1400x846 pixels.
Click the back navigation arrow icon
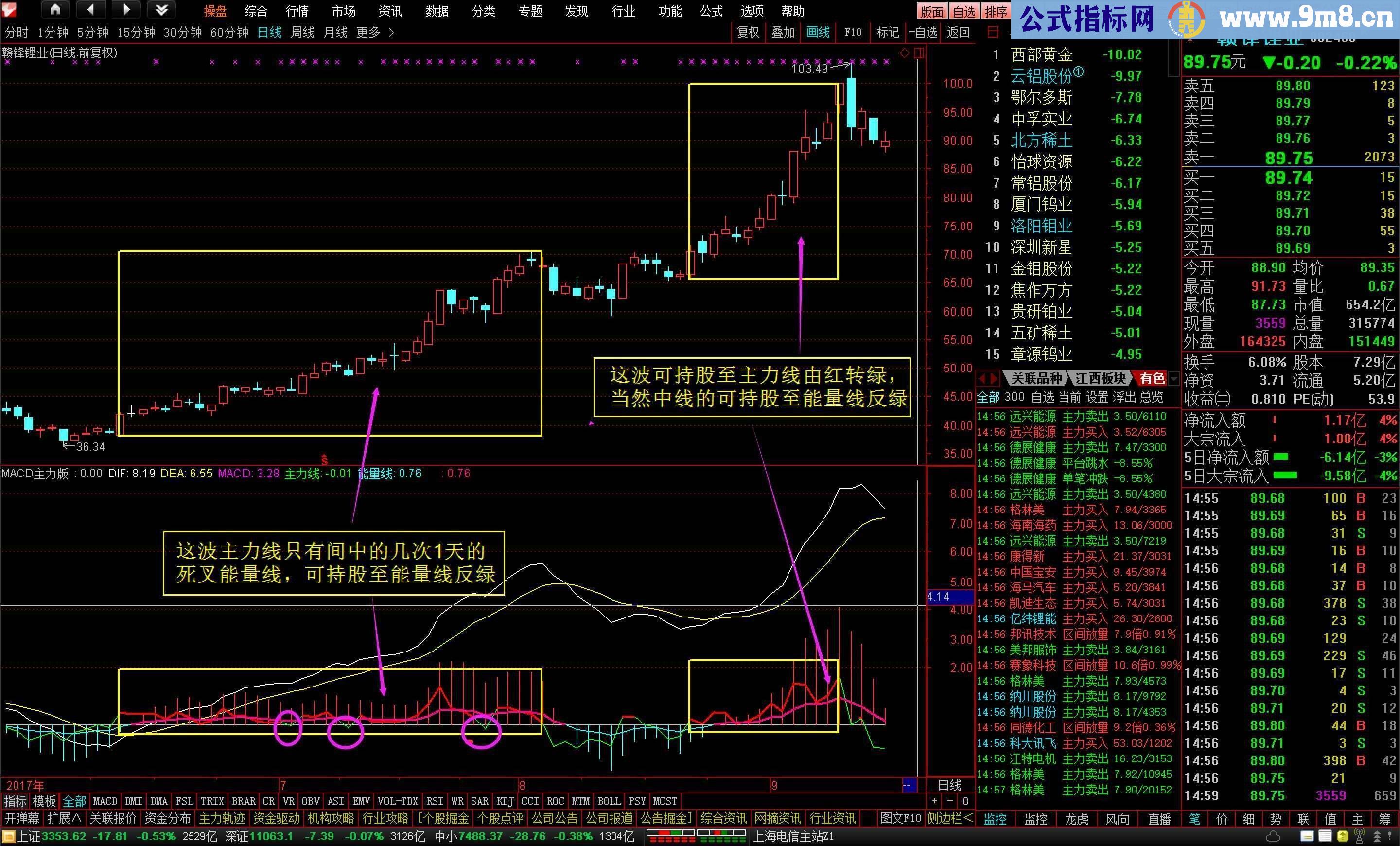coord(90,10)
